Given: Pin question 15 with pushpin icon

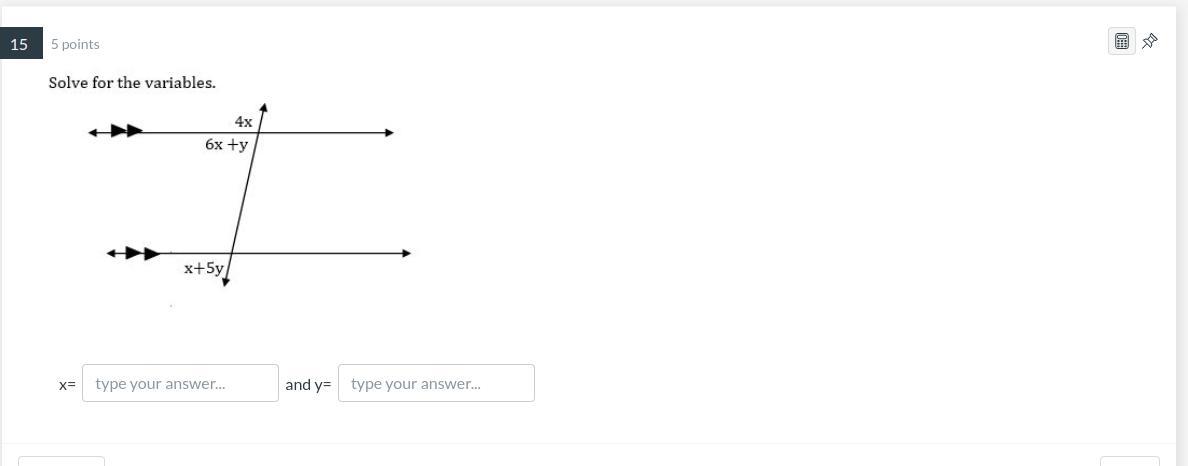Looking at the screenshot, I should coord(1150,41).
